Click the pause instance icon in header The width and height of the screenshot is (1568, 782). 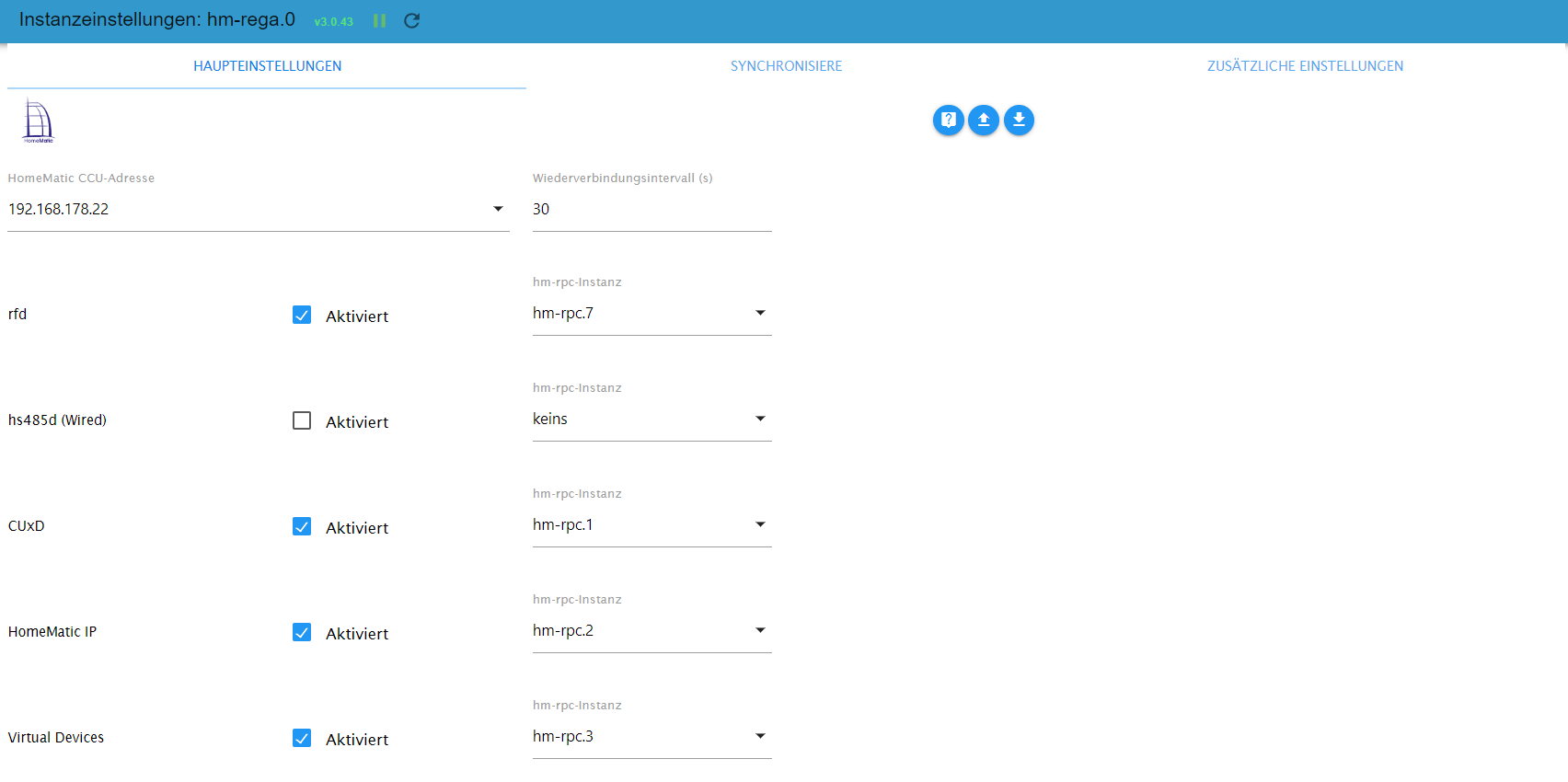[x=379, y=20]
